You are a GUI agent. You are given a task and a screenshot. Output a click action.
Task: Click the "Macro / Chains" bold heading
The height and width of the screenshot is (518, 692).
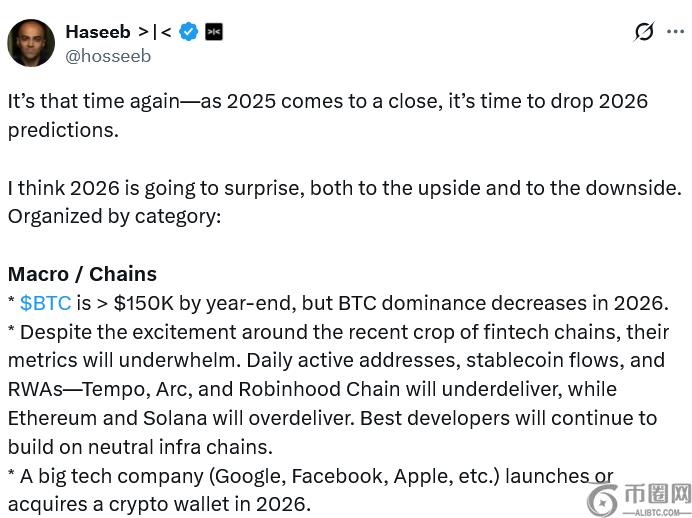[82, 274]
